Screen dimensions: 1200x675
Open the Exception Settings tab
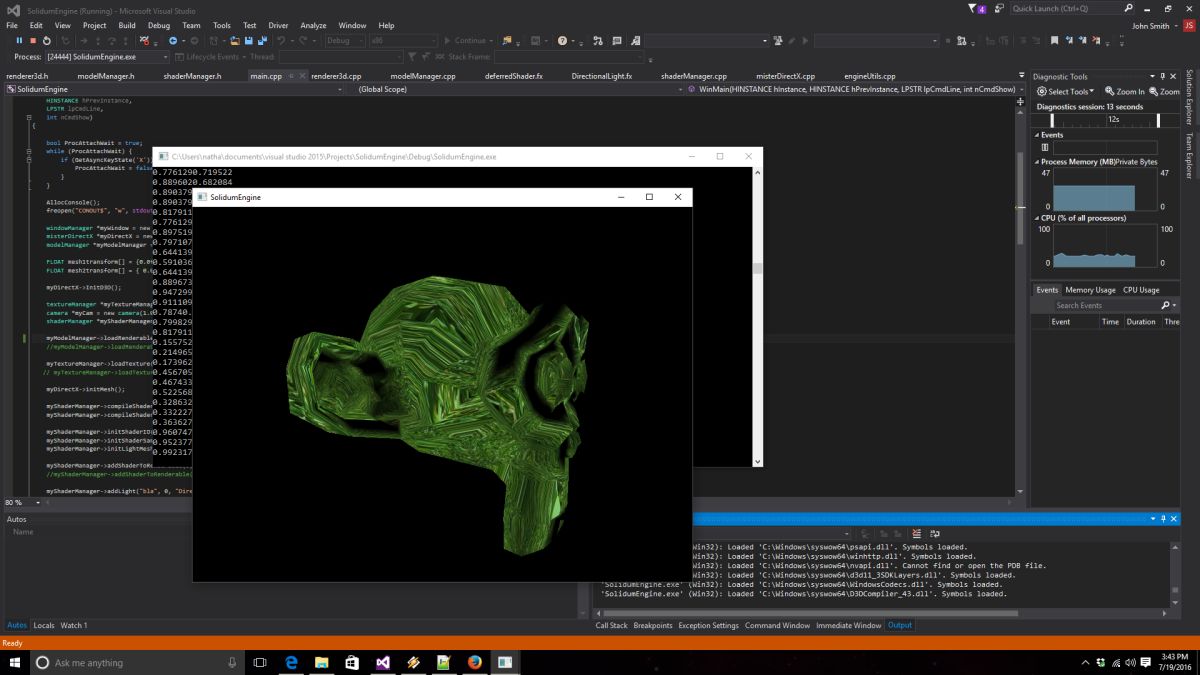pyautogui.click(x=708, y=625)
